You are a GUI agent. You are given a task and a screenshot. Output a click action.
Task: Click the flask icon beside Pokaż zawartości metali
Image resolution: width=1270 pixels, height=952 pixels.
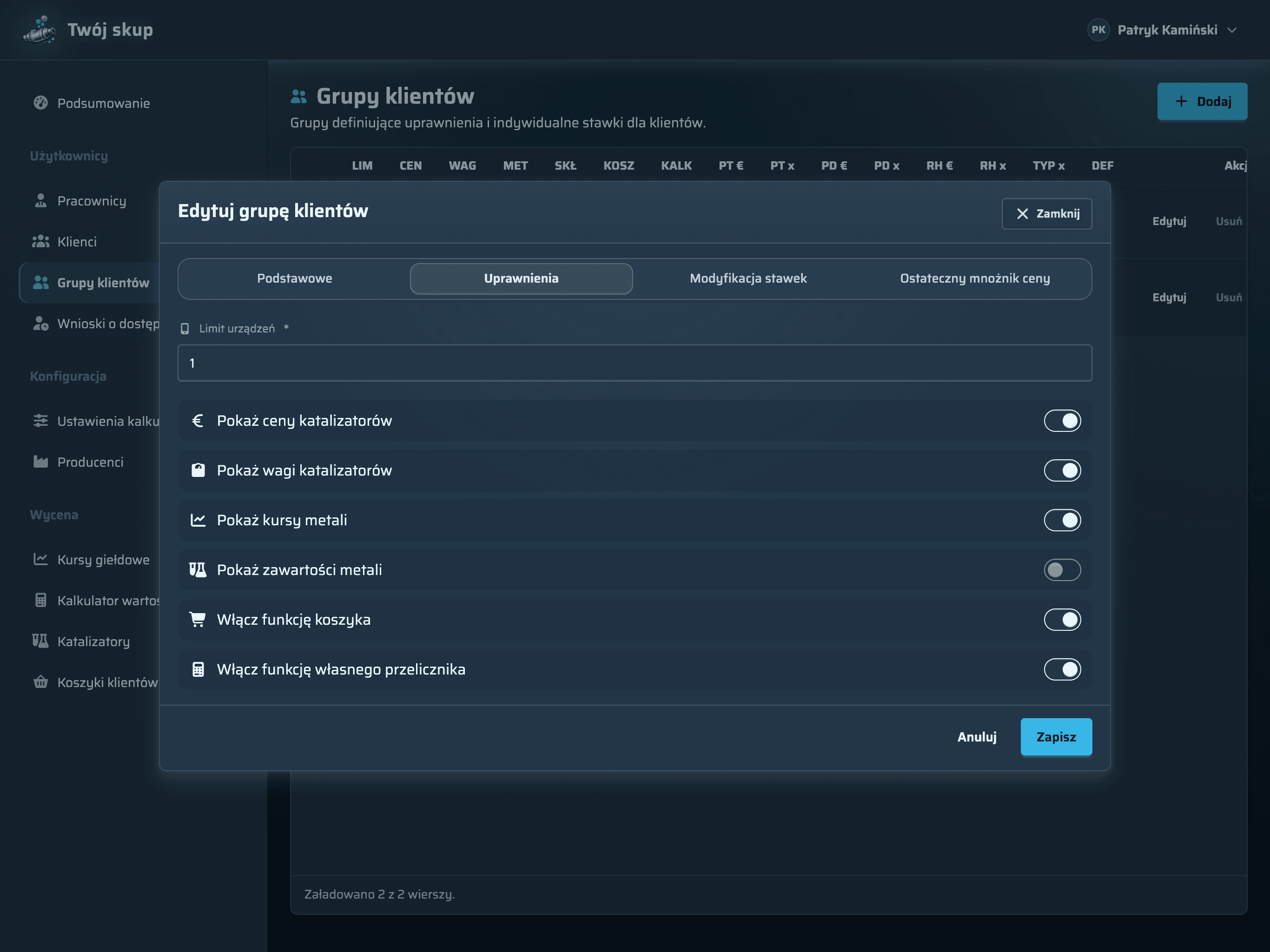pos(198,569)
